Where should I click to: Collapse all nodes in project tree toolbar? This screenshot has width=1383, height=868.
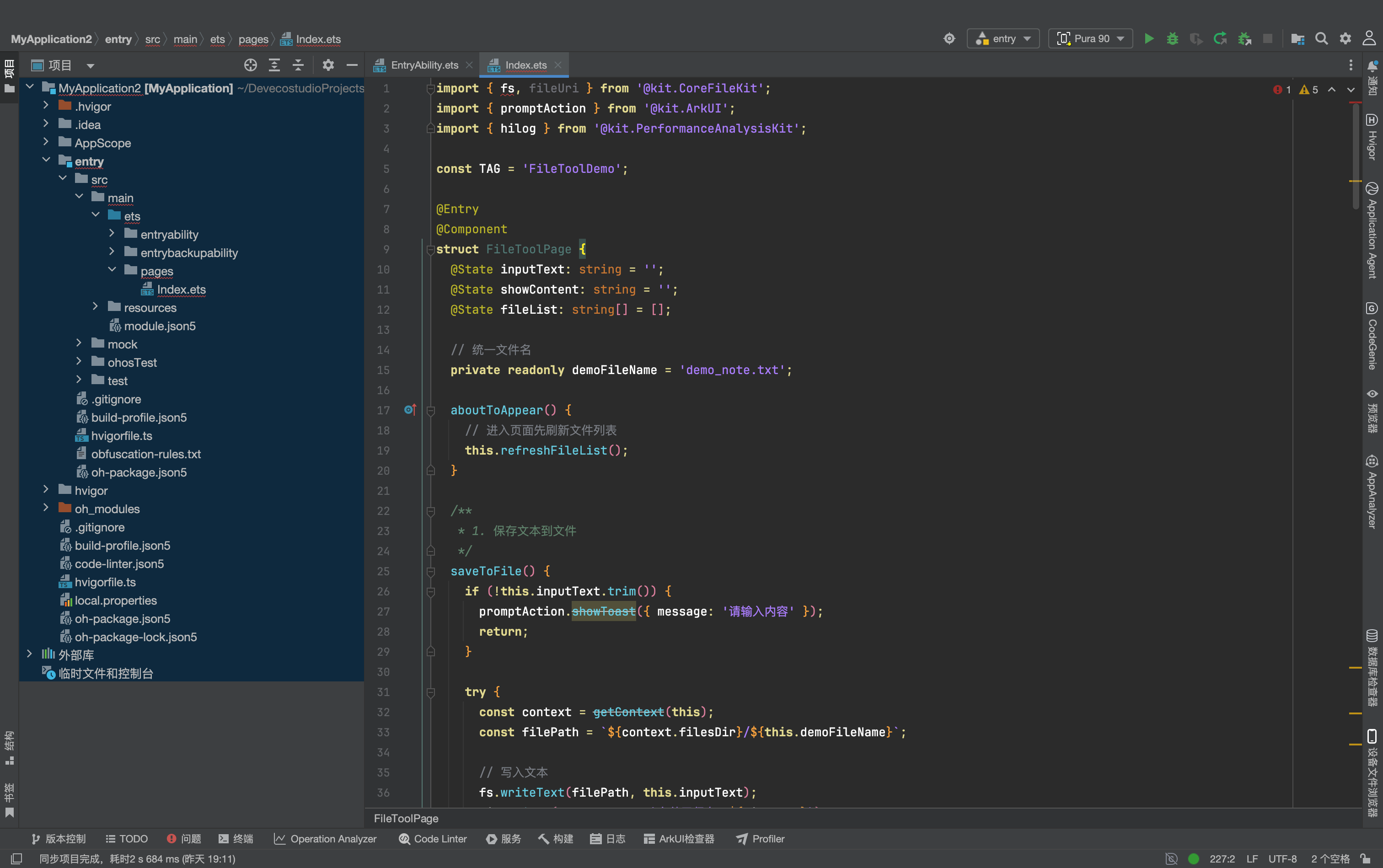click(298, 65)
